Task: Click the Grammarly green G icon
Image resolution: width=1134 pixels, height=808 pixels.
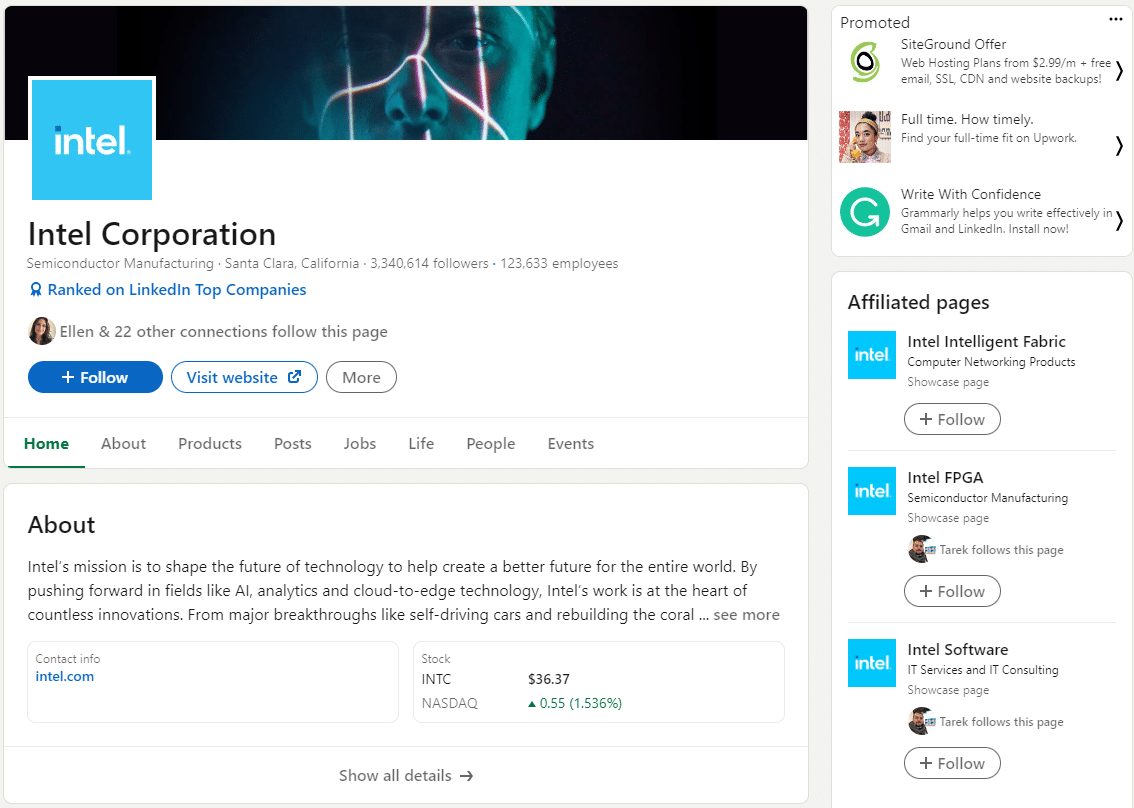Action: pos(864,212)
